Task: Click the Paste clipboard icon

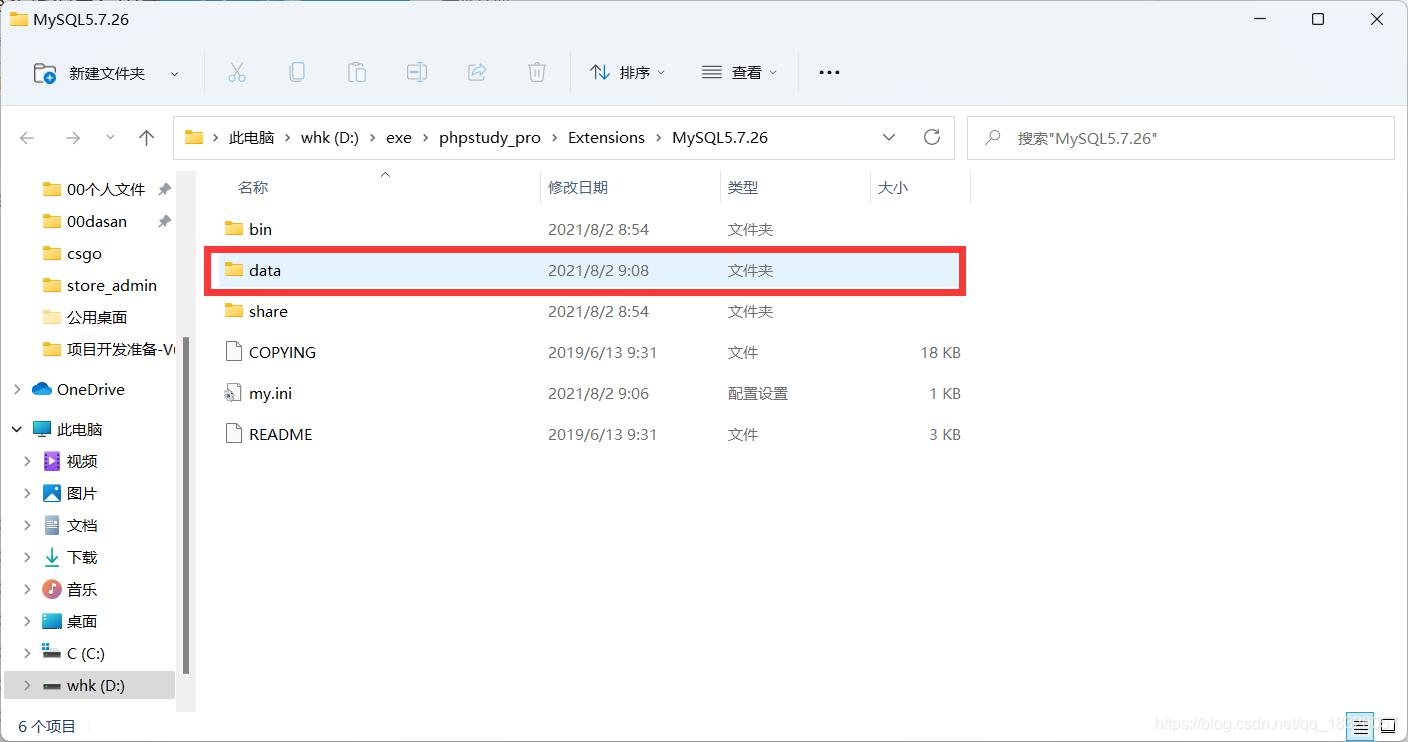Action: pyautogui.click(x=357, y=72)
